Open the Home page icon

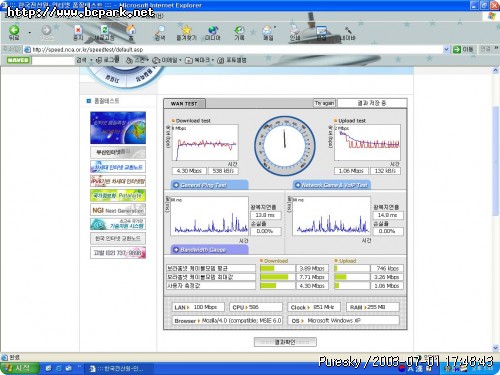131,30
